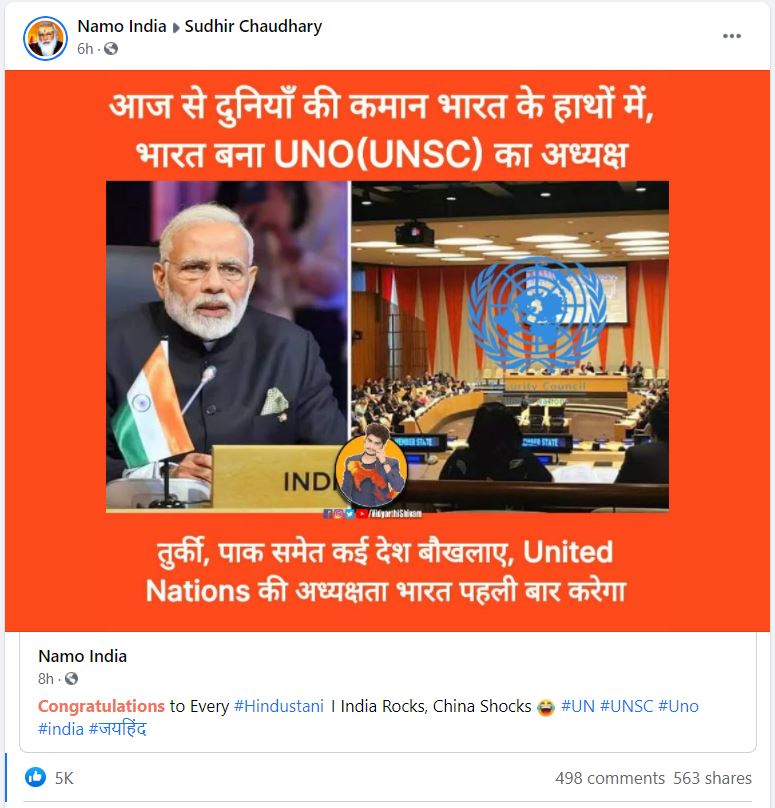775x808 pixels.
Task: Click the globe icon beside 8h timestamp
Action: [x=72, y=679]
